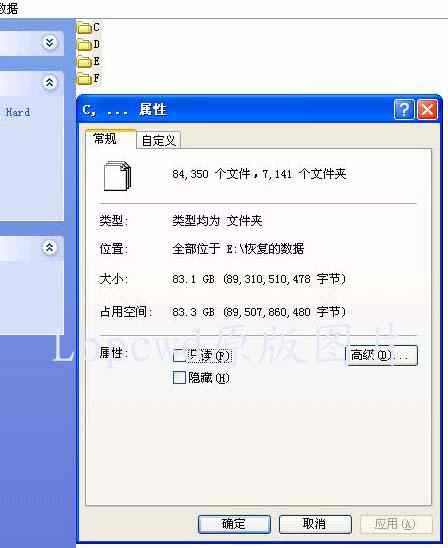
Task: Toggle the 只读 read-only checkbox
Action: click(x=179, y=356)
